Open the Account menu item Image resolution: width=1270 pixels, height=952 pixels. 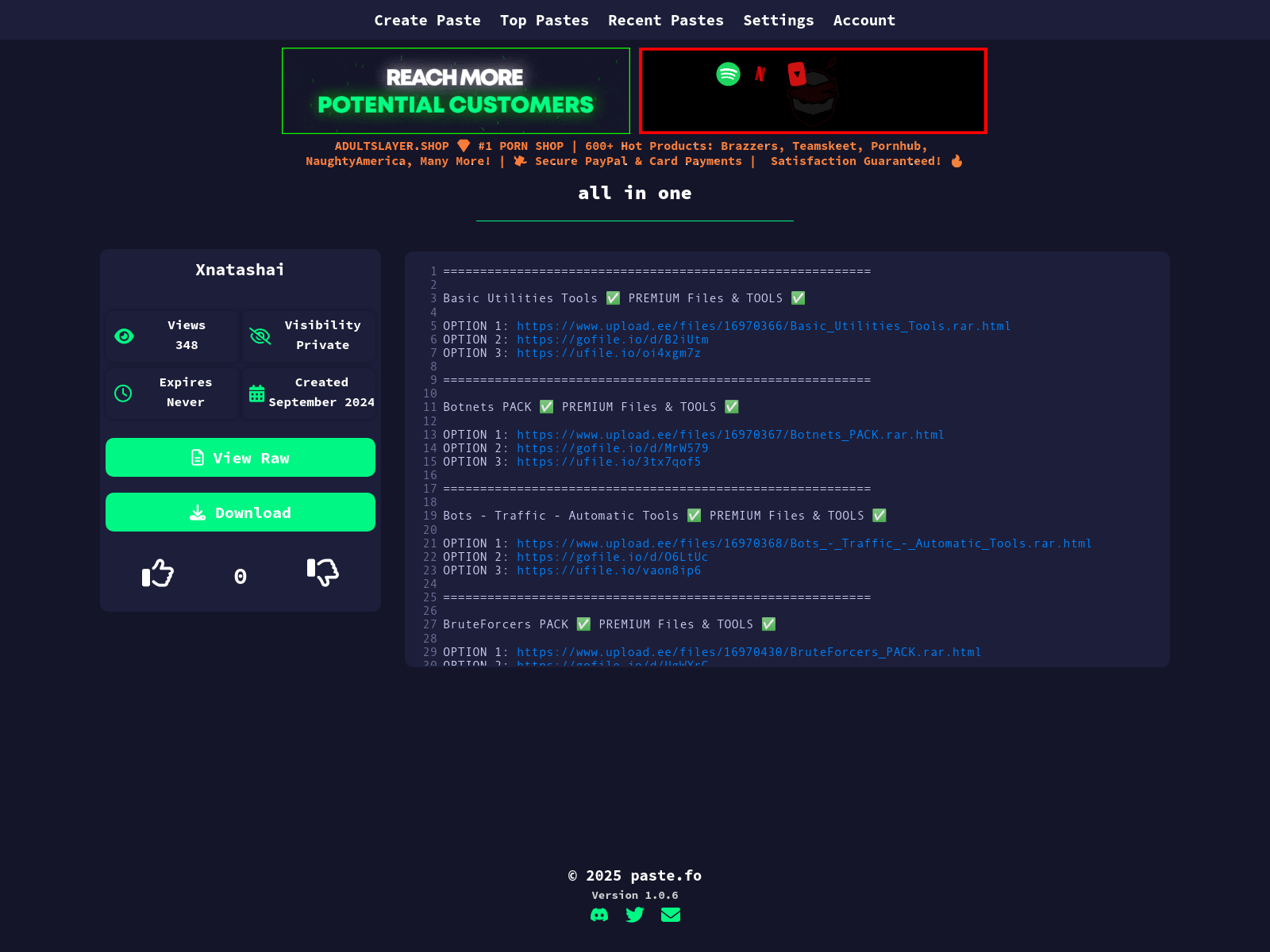[864, 20]
